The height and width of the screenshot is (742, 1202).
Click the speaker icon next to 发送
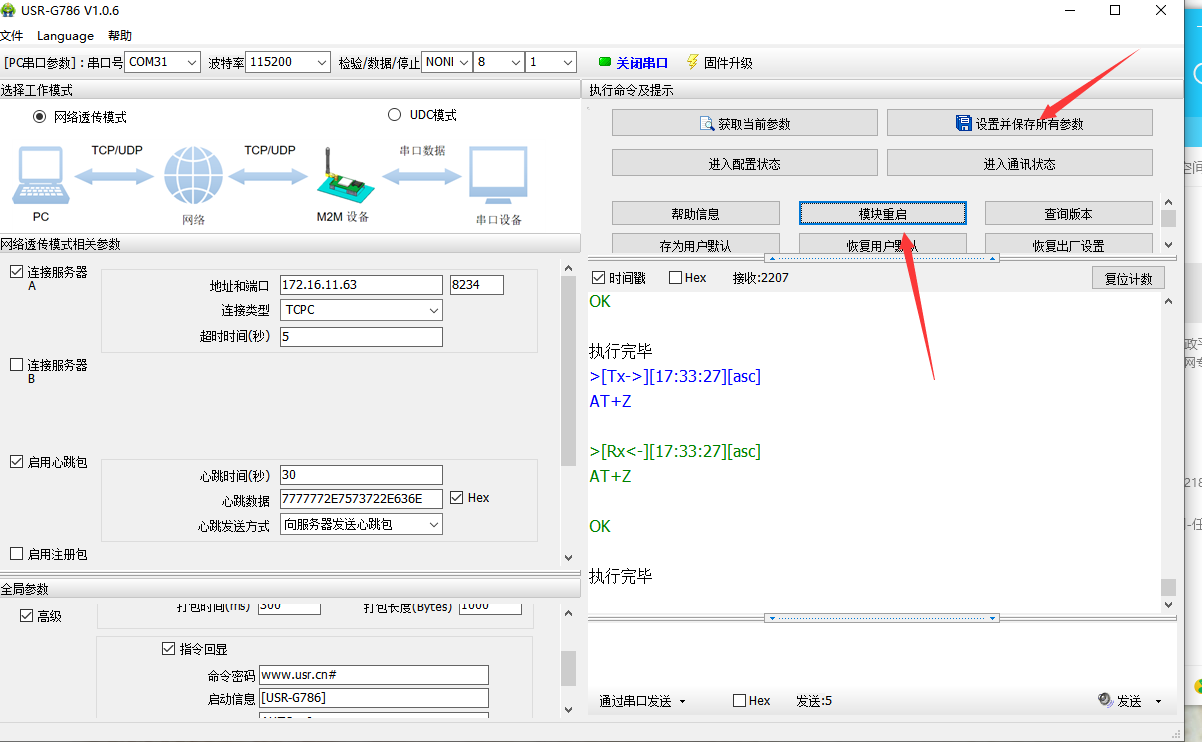(1105, 701)
